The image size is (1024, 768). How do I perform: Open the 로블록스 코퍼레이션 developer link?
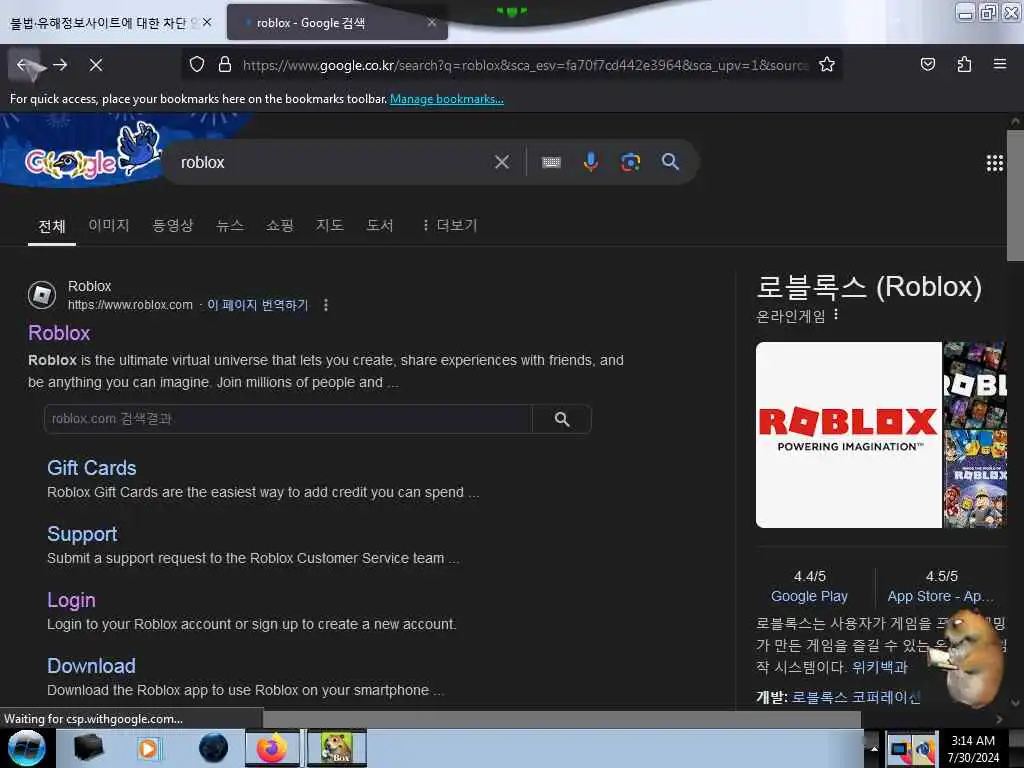pos(856,697)
